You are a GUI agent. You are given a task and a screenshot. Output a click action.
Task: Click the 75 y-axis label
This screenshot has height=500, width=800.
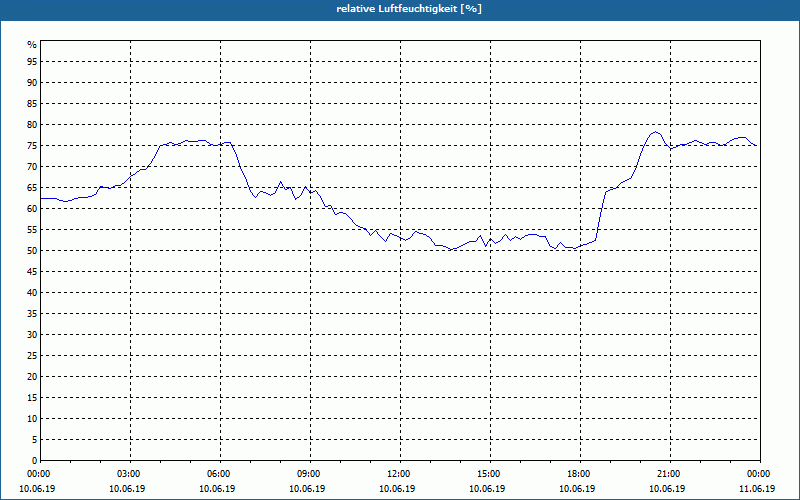[32, 145]
